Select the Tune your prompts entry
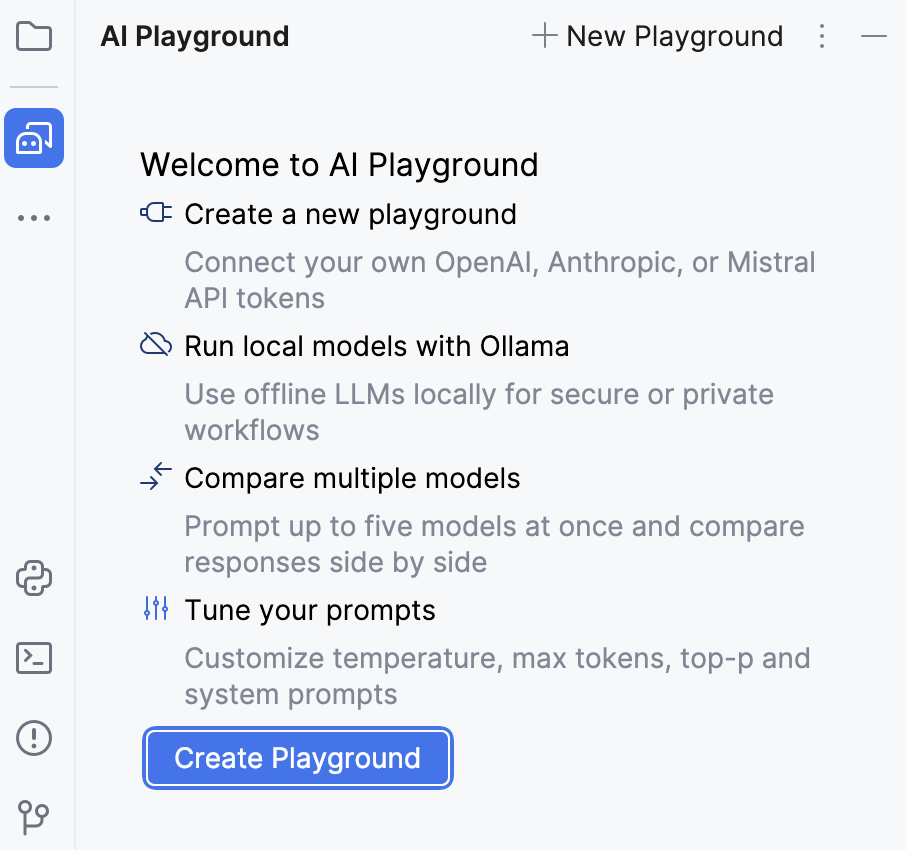This screenshot has width=906, height=850. (310, 609)
